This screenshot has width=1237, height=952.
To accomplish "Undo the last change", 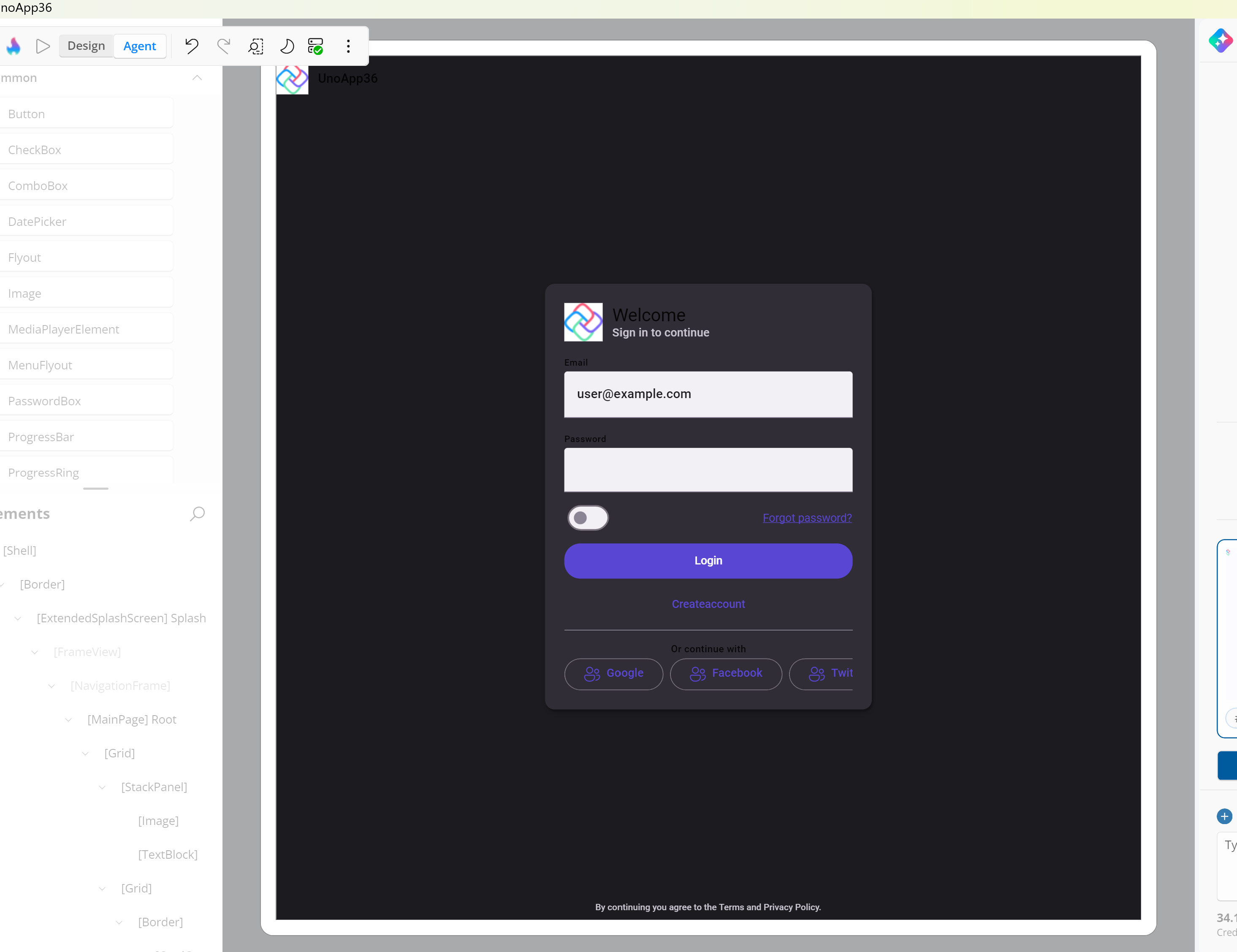I will [x=191, y=46].
